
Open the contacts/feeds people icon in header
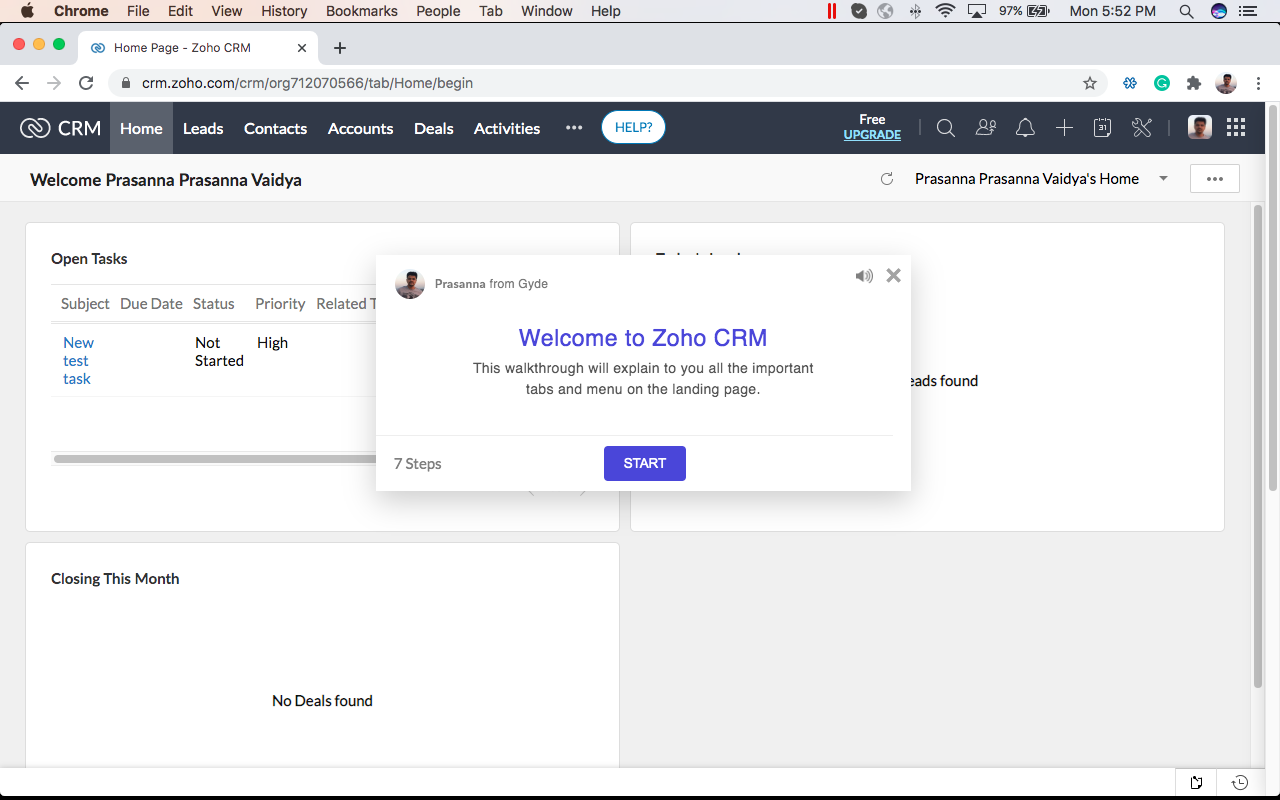(986, 128)
